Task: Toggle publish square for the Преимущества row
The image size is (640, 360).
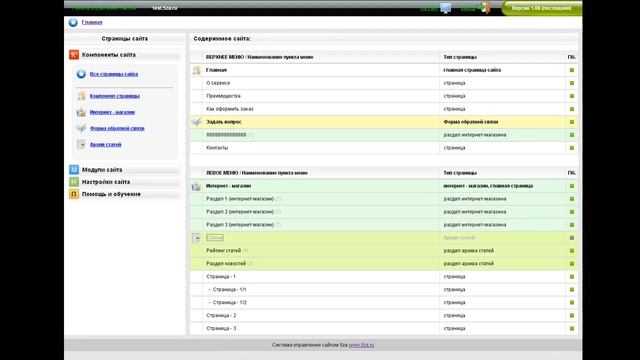Action: point(572,96)
